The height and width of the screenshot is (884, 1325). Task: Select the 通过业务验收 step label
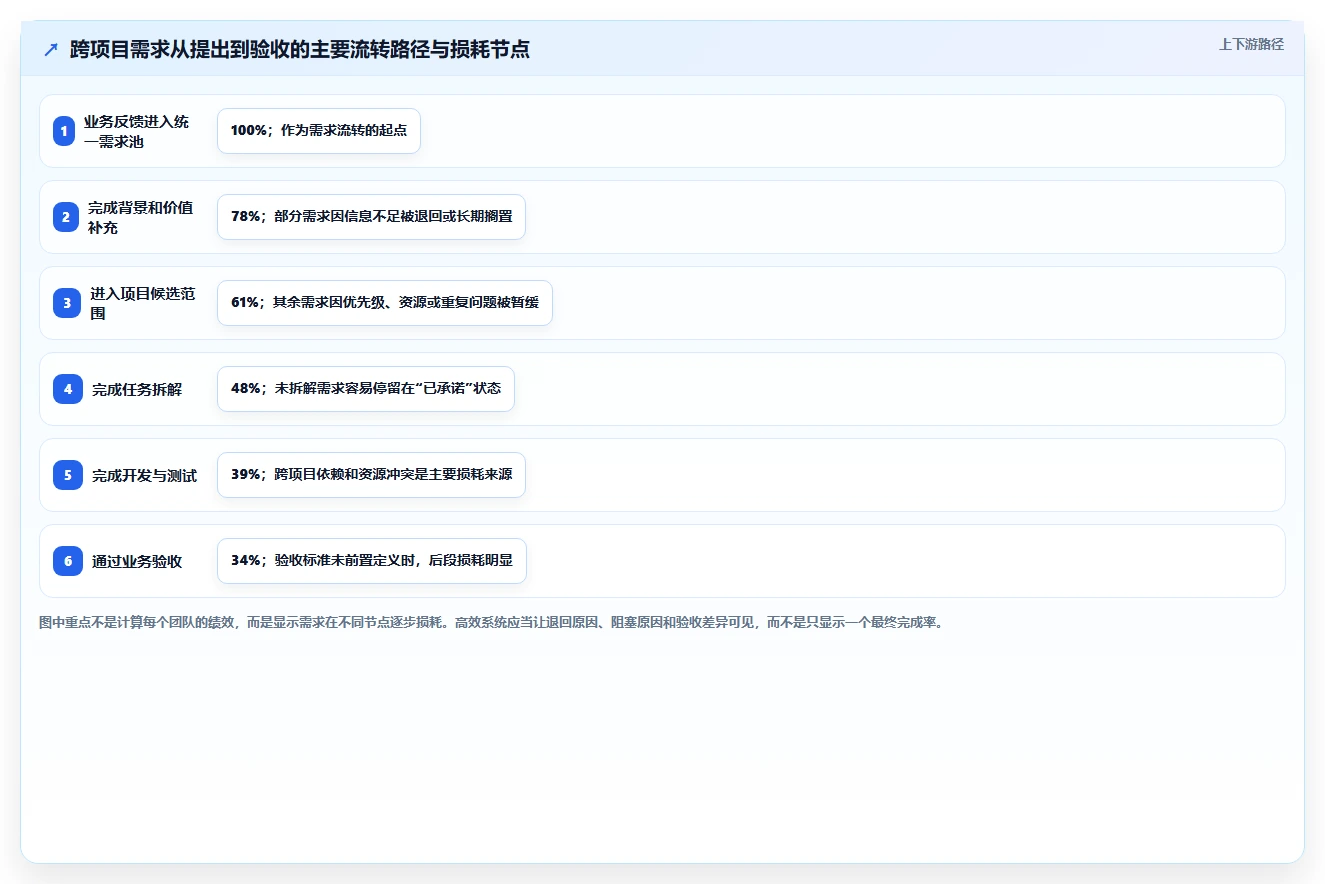(x=137, y=562)
